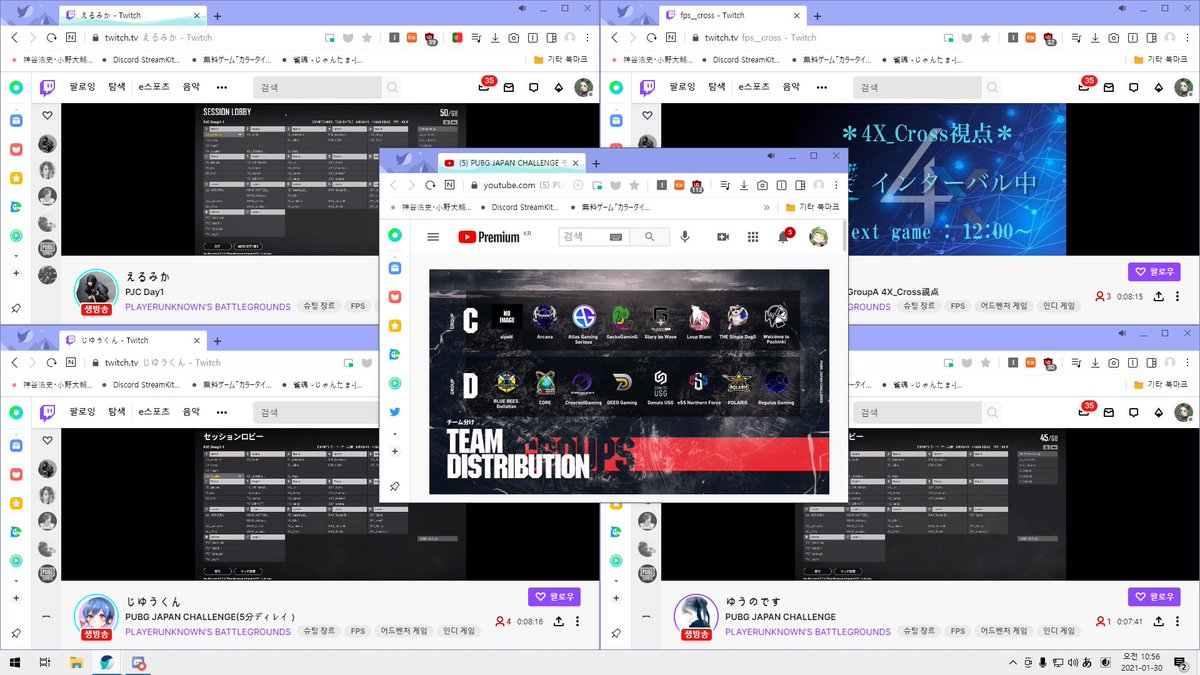Select the じゅうくん - Twitch tab
Screen dimensions: 1200x675
(132, 340)
